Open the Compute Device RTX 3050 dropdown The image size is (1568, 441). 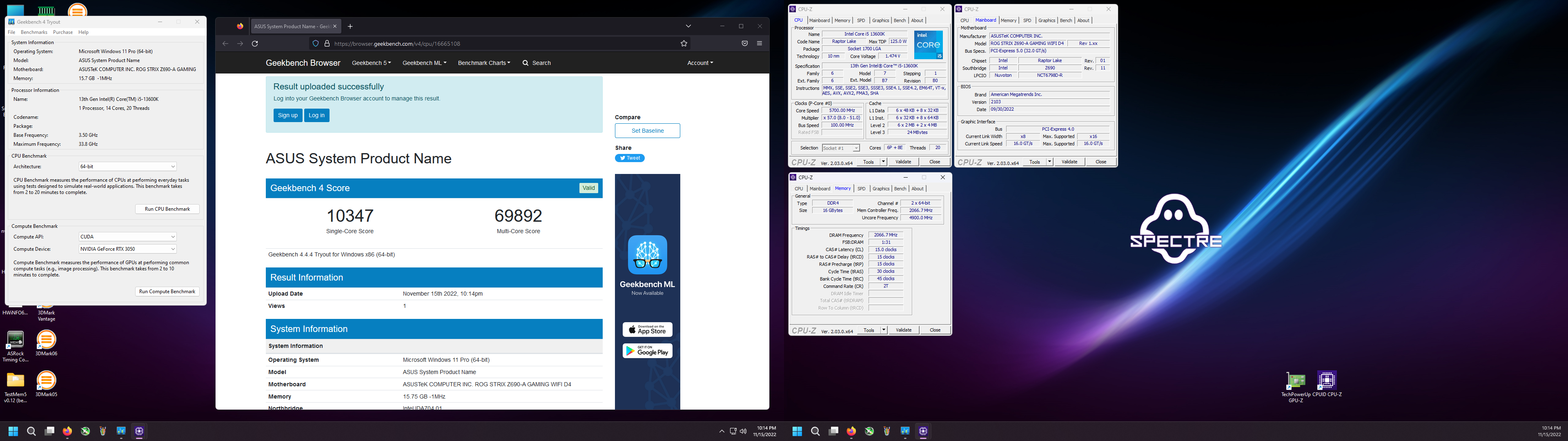coord(128,249)
